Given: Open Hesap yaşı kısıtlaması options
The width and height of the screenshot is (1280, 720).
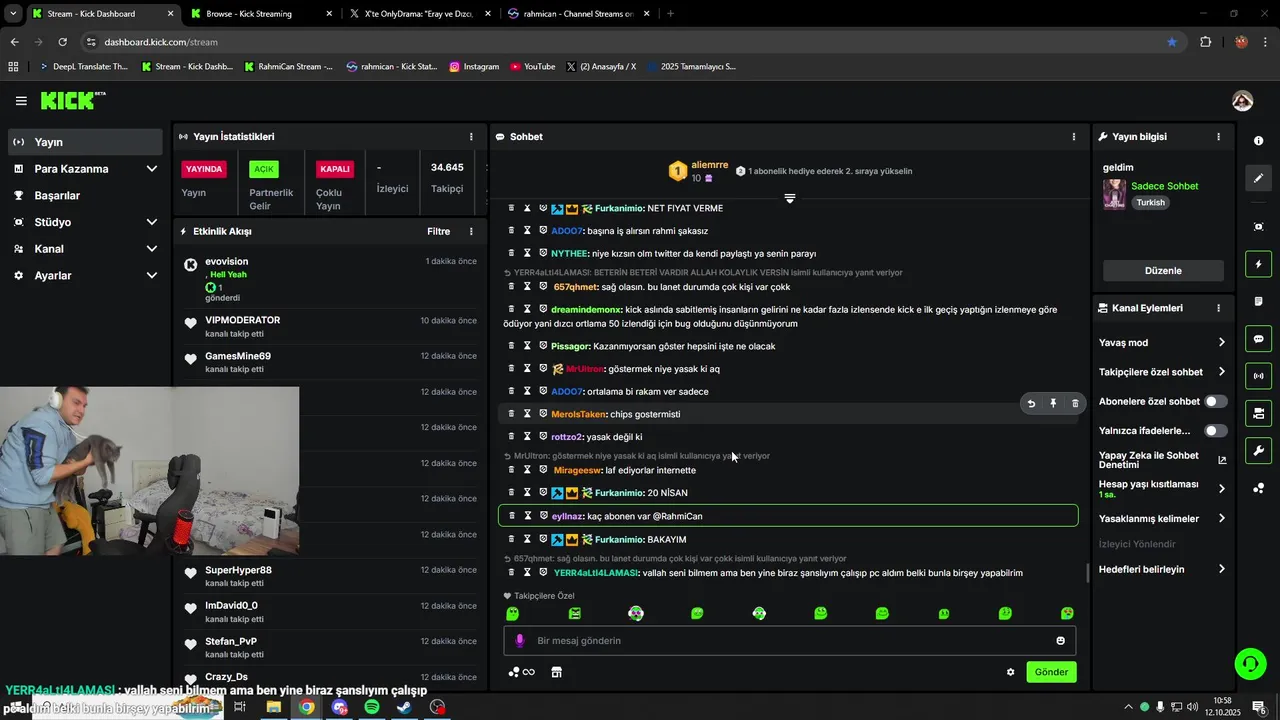Looking at the screenshot, I should tap(1162, 488).
